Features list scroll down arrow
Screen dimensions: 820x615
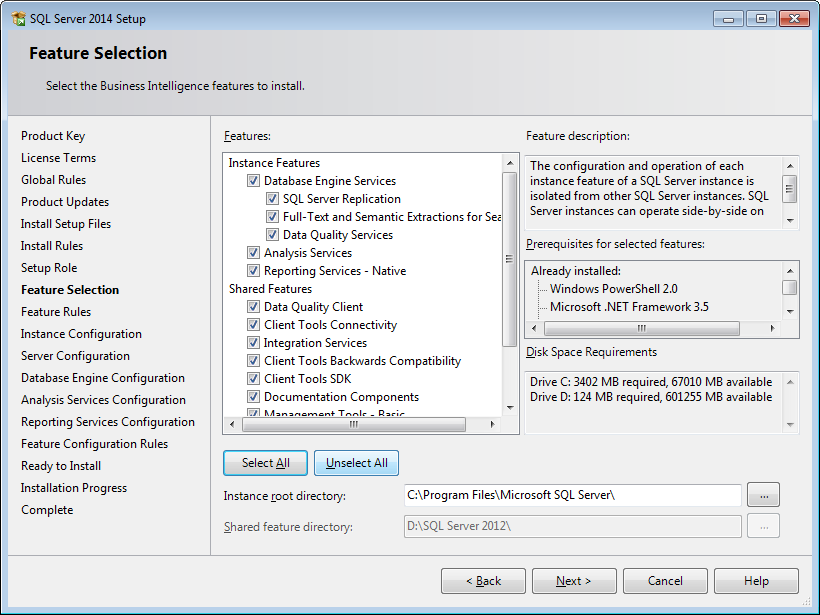510,408
